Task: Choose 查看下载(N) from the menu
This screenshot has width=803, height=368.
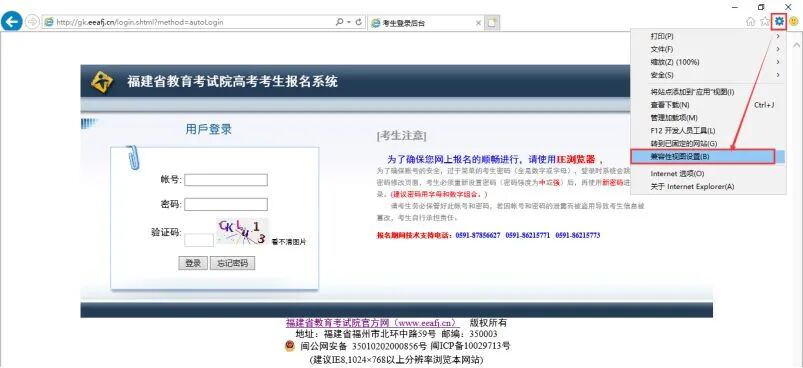Action: (x=707, y=105)
